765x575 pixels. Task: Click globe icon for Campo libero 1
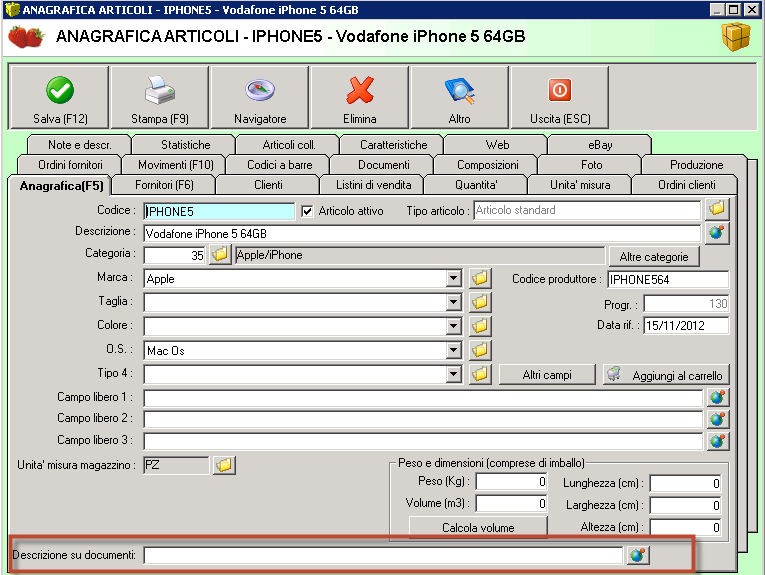718,397
